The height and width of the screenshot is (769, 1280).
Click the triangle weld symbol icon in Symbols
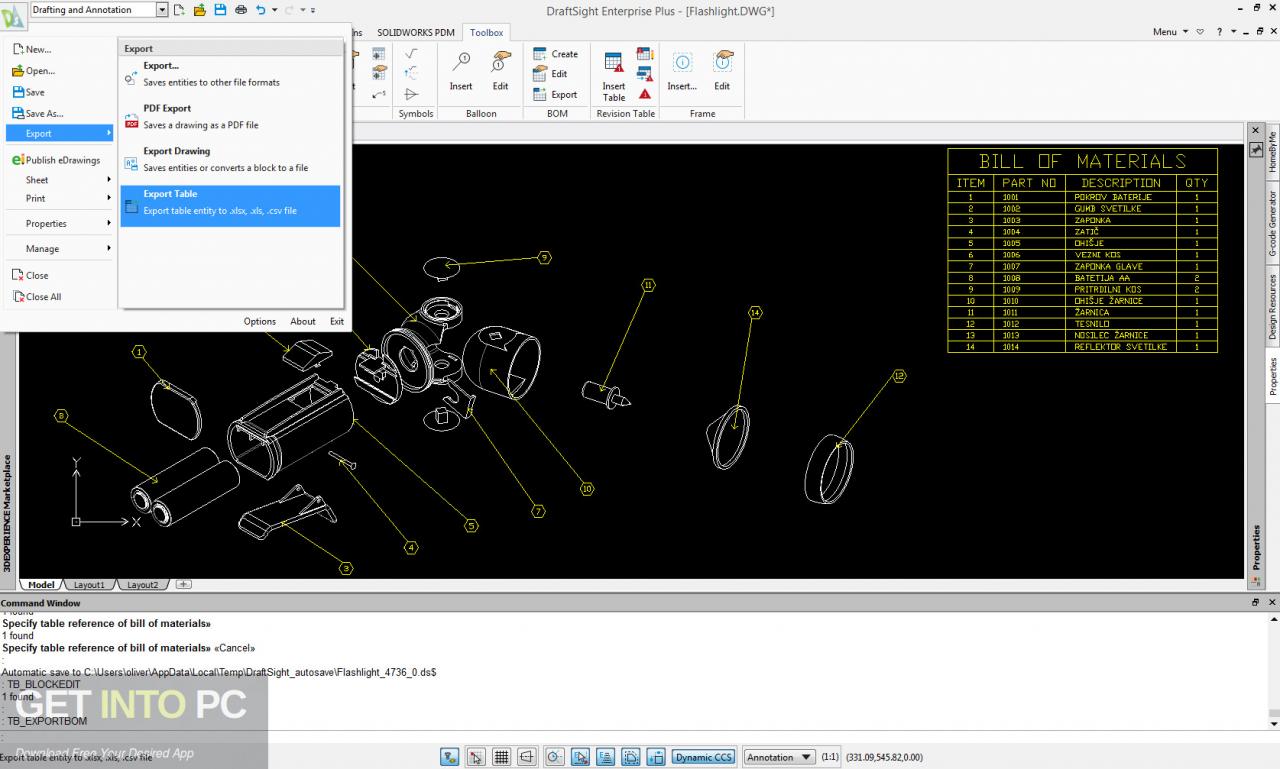pos(411,94)
